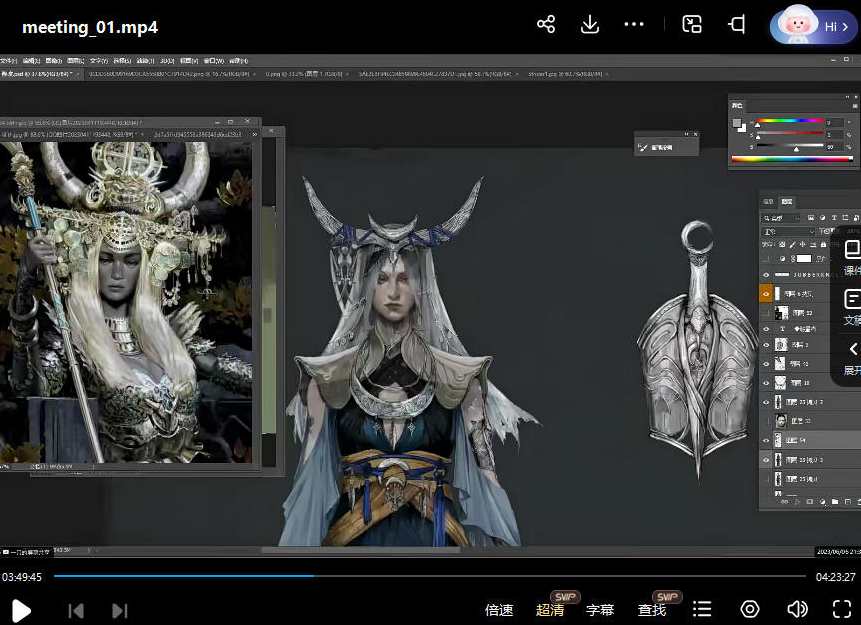Open the 倍速 playback speed menu
Viewport: 861px width, 625px height.
(x=499, y=609)
